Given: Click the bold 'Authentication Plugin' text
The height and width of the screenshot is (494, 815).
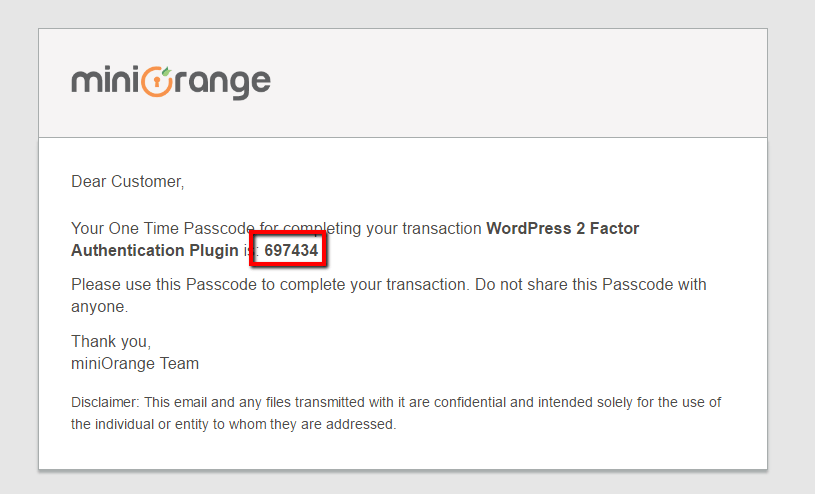Looking at the screenshot, I should (x=155, y=250).
